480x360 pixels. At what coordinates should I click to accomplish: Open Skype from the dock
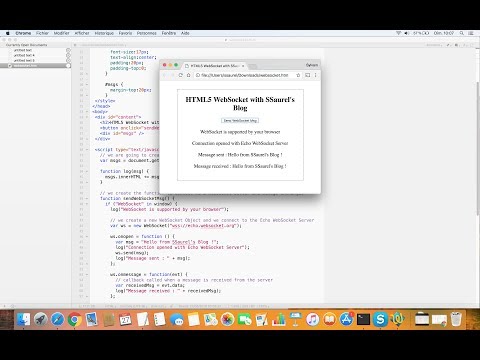pyautogui.click(x=380, y=319)
